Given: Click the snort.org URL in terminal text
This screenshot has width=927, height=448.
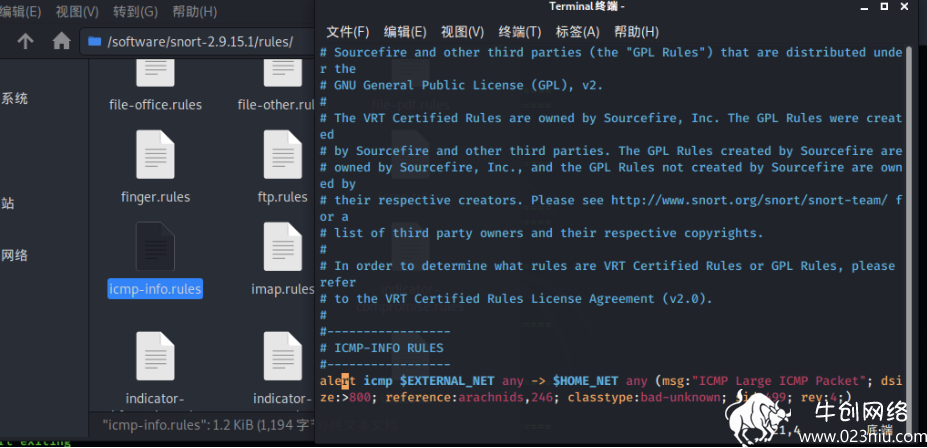Looking at the screenshot, I should [749, 200].
